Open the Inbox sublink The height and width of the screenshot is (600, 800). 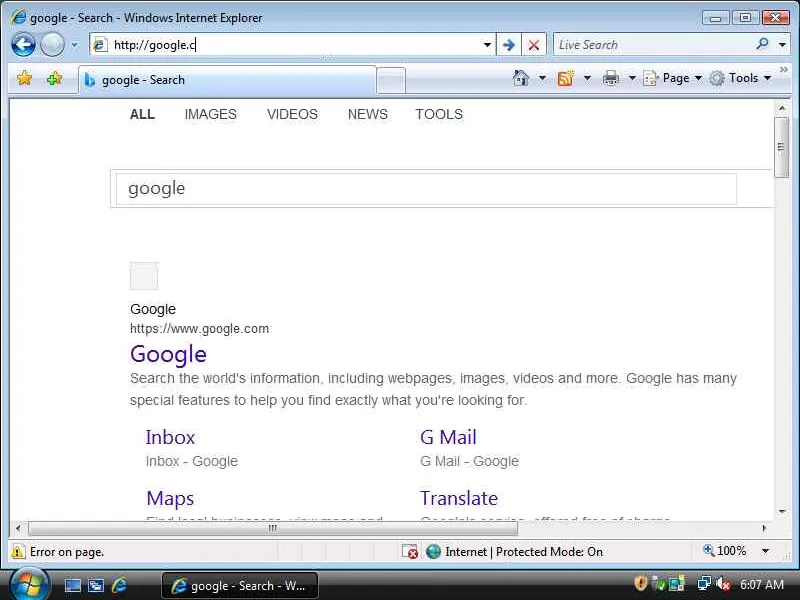coord(170,437)
